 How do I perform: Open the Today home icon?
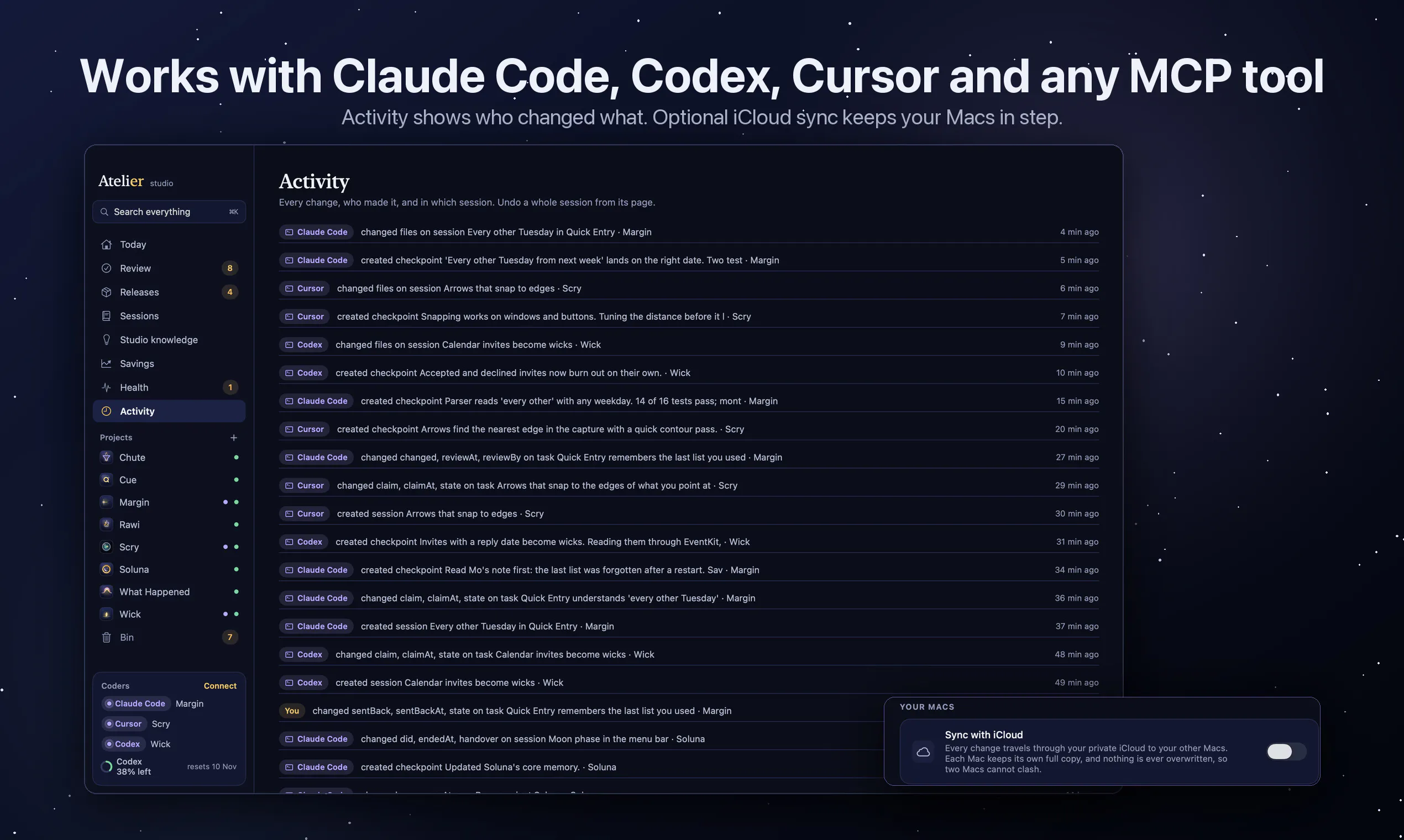[106, 244]
